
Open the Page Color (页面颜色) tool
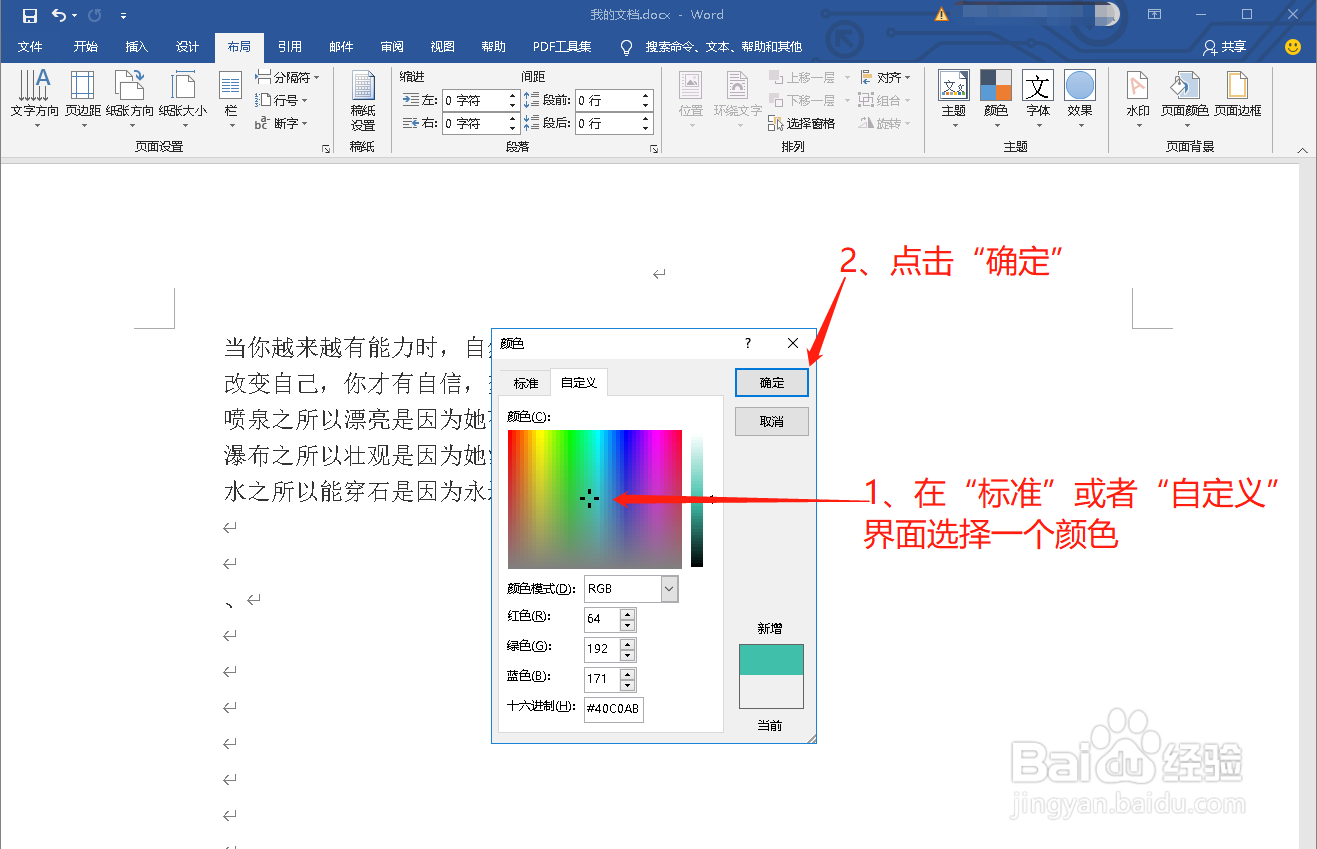pos(1185,98)
